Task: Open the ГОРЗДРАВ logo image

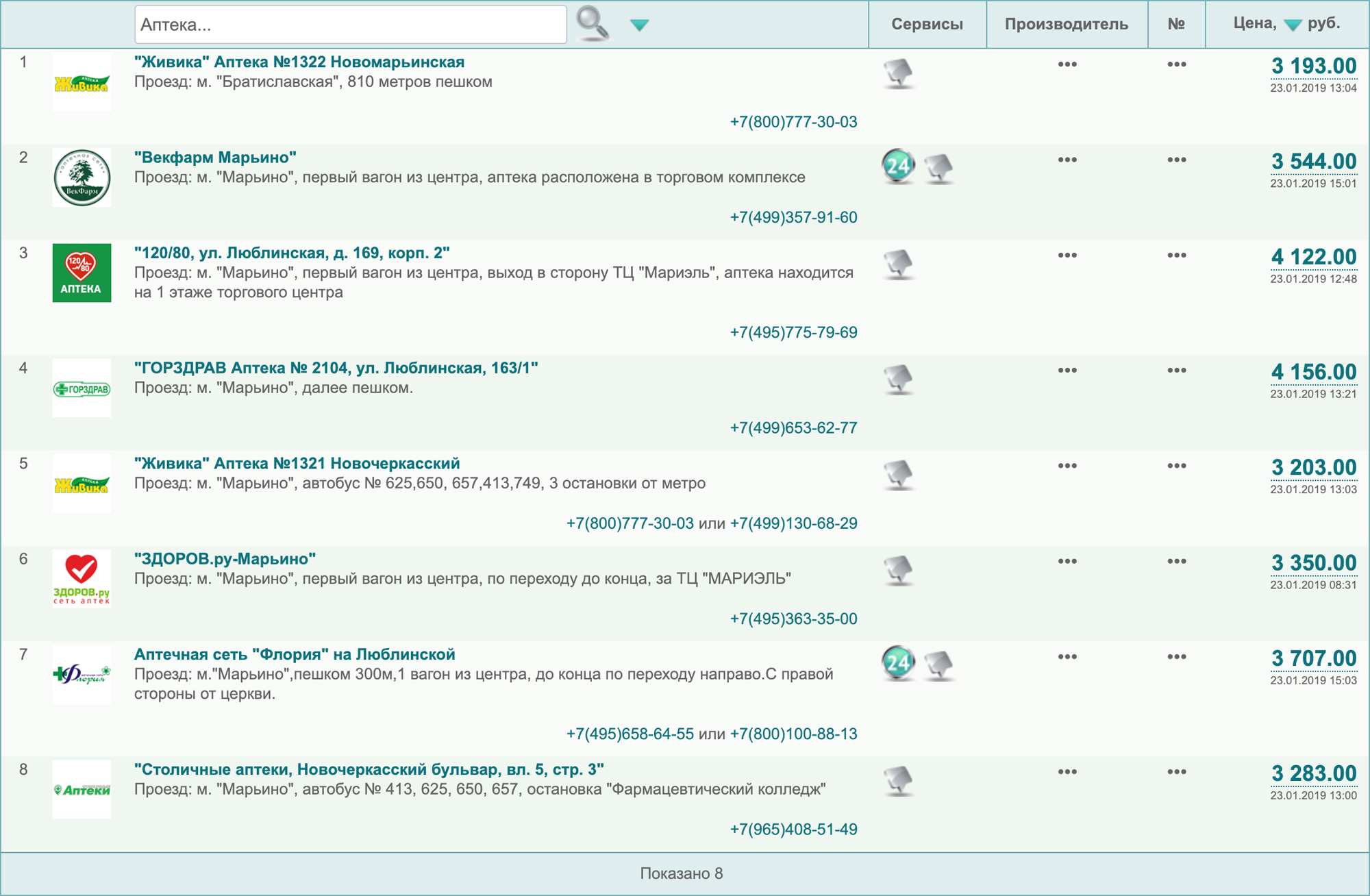Action: (x=82, y=388)
